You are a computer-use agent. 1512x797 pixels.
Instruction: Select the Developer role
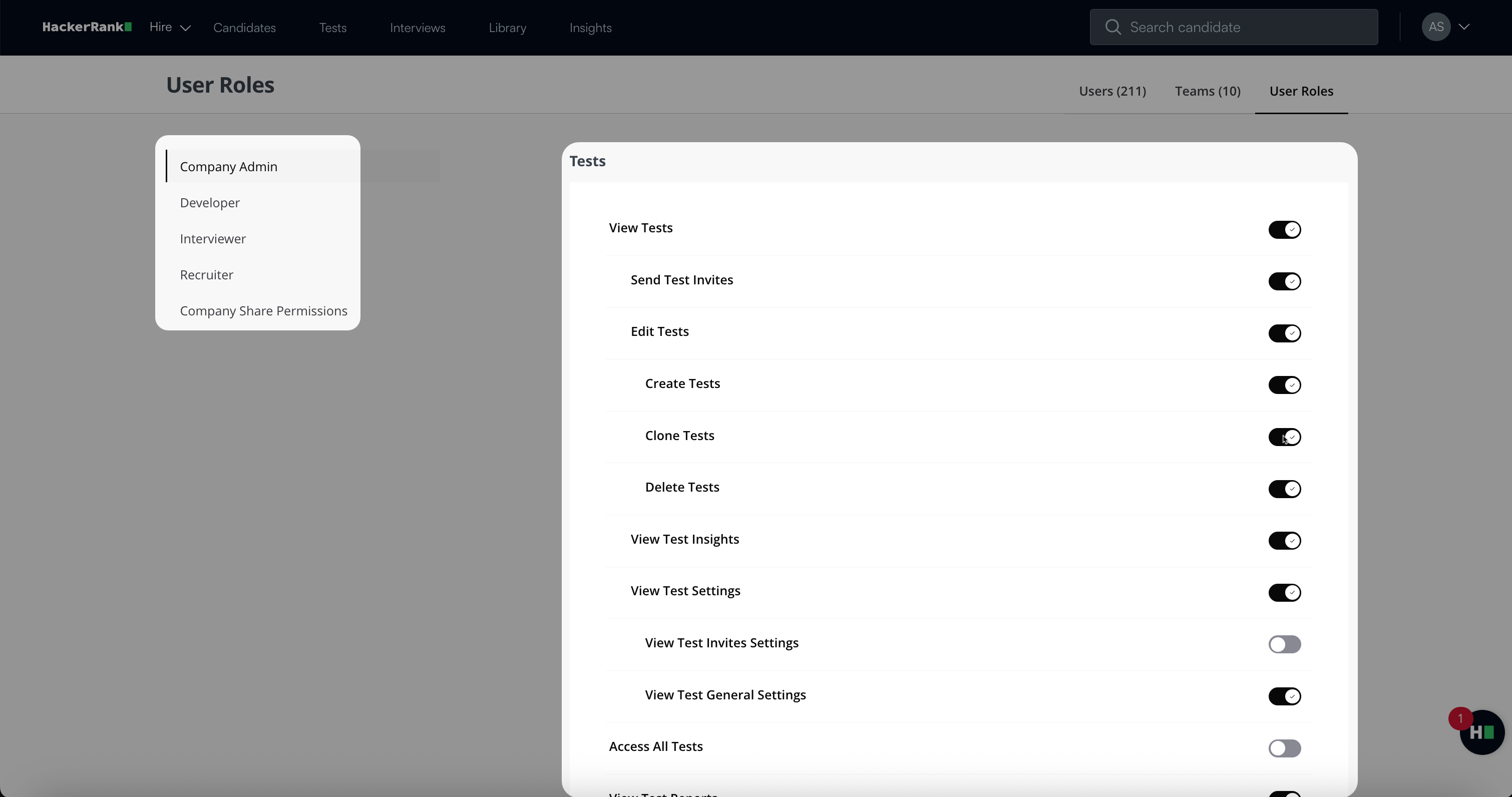pyautogui.click(x=210, y=203)
